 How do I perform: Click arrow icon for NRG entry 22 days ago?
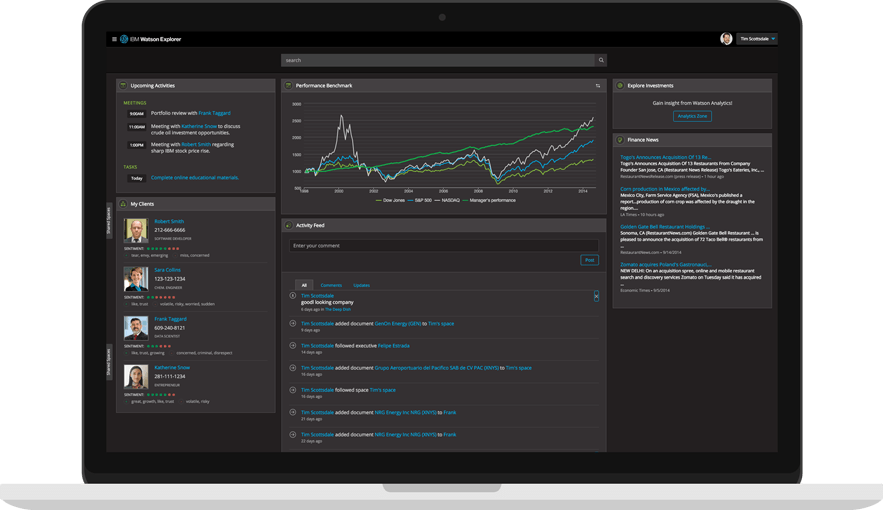[293, 434]
